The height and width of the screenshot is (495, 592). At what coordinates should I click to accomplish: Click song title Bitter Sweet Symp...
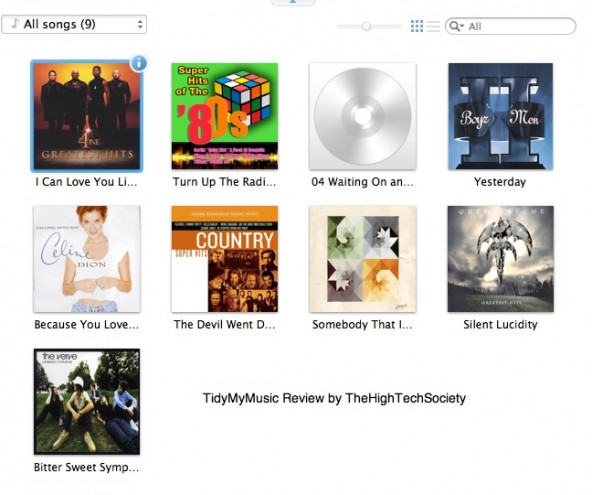[x=86, y=467]
